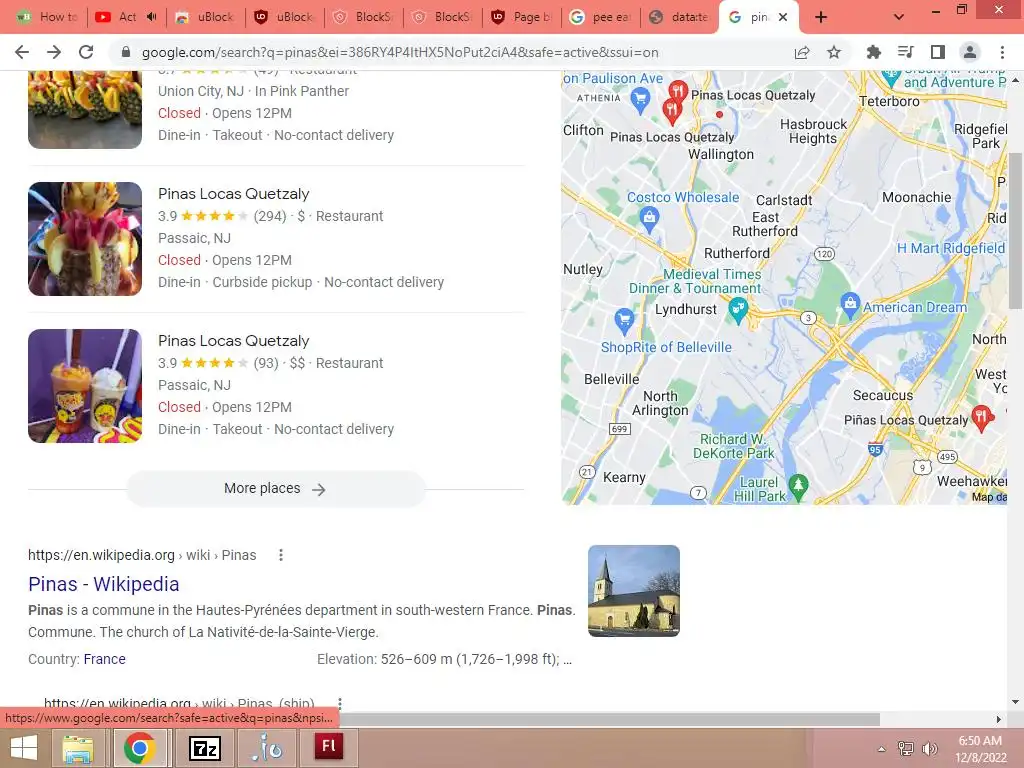The width and height of the screenshot is (1024, 768).
Task: Select the H Mart Ridgefield label on map
Action: pos(951,248)
